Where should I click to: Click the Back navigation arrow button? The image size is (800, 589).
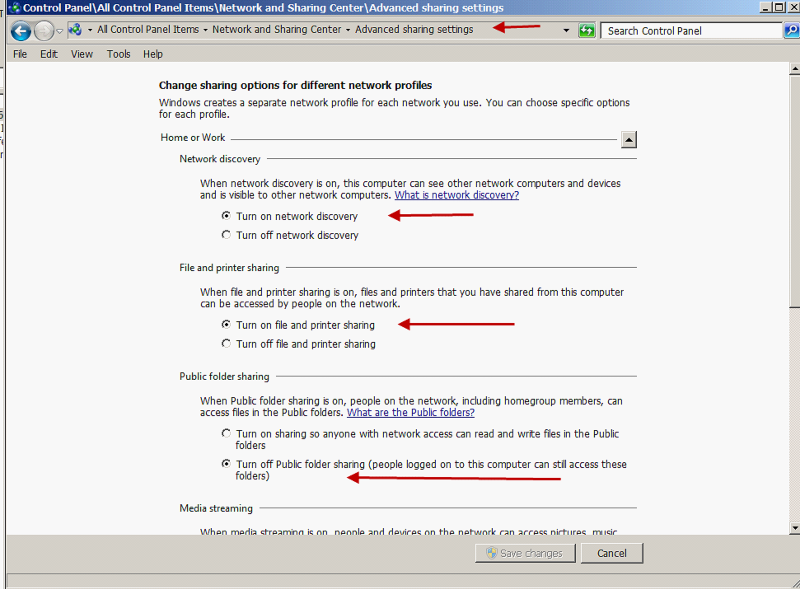(20, 31)
